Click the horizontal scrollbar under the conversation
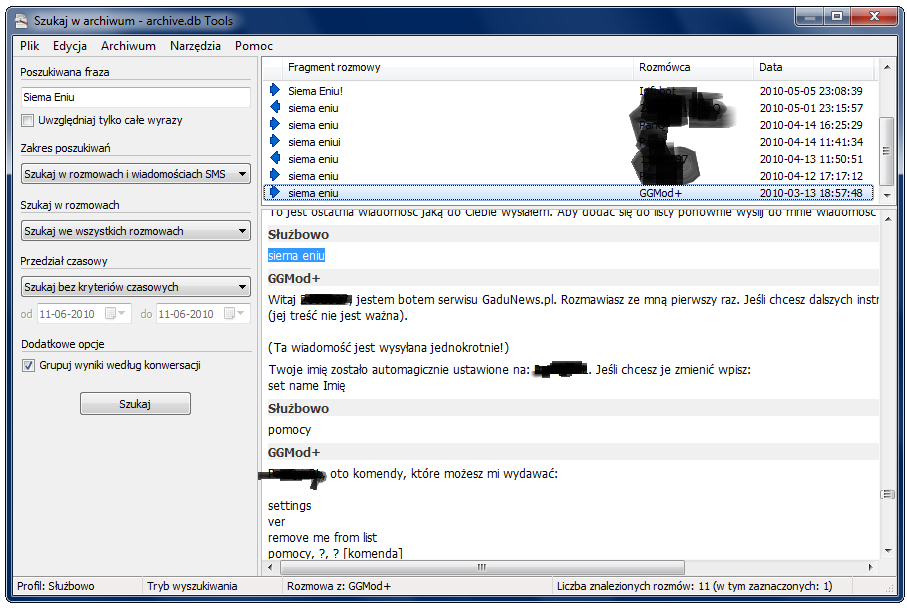The image size is (907, 608). click(x=480, y=568)
